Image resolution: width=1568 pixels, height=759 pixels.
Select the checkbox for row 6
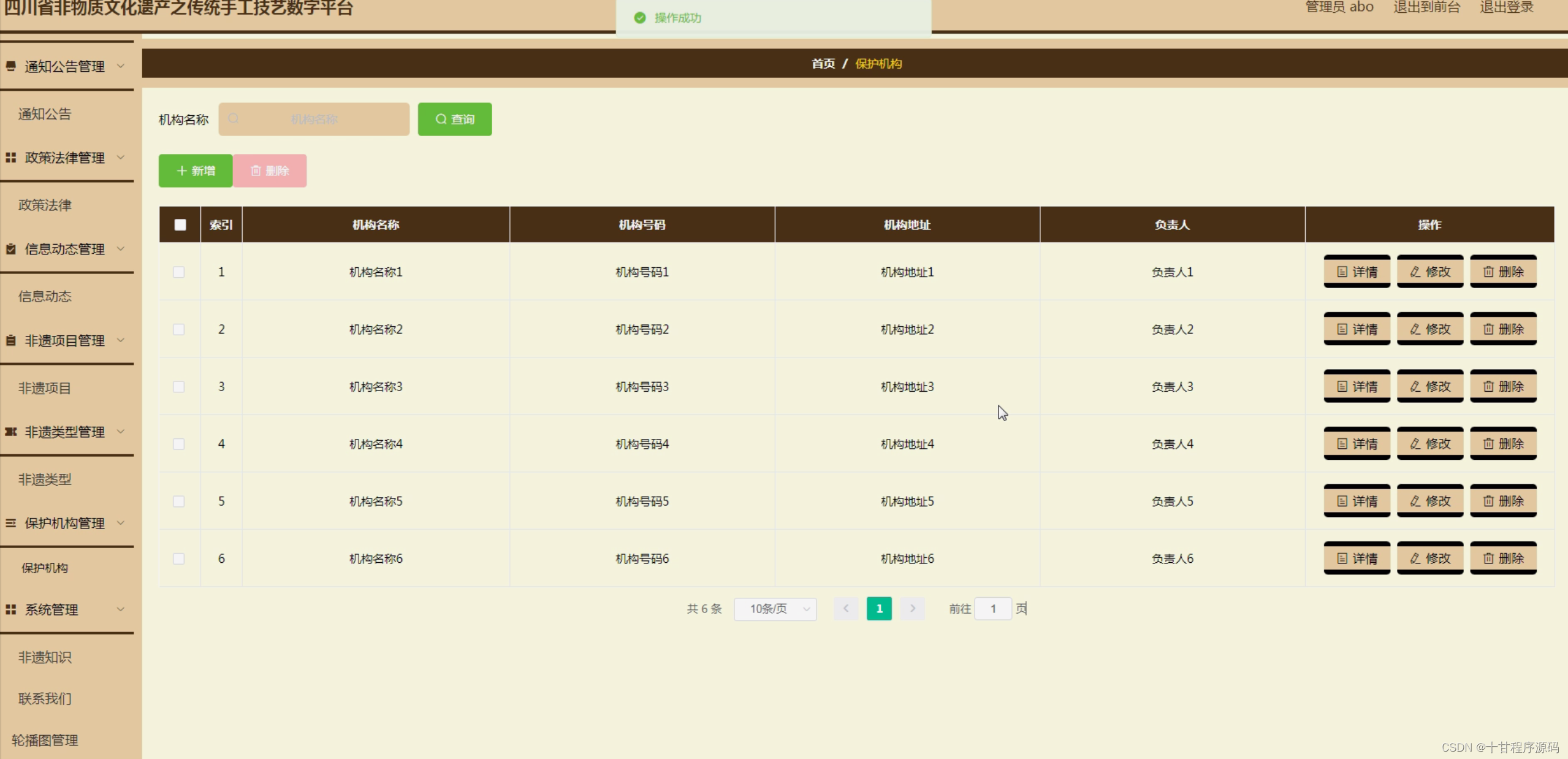pyautogui.click(x=179, y=559)
